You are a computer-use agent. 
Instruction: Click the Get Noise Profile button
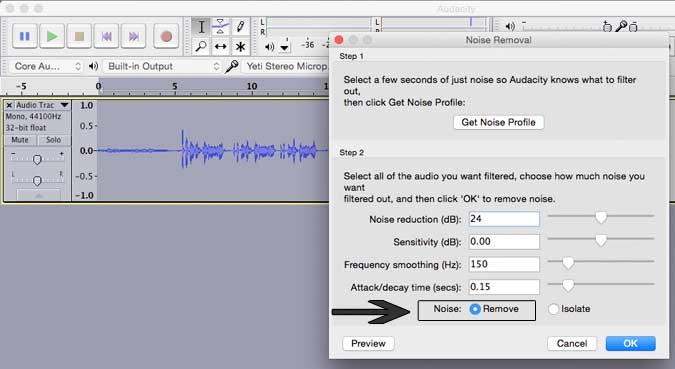(x=499, y=122)
